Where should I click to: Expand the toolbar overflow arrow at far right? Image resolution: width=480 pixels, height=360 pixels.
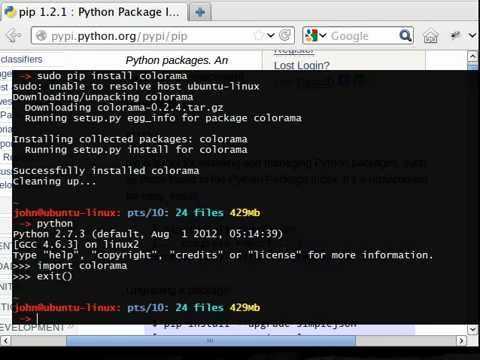pyautogui.click(x=473, y=35)
